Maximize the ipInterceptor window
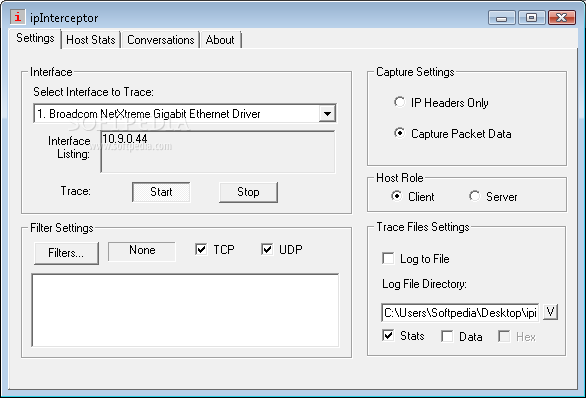The image size is (586, 398). click(x=531, y=18)
